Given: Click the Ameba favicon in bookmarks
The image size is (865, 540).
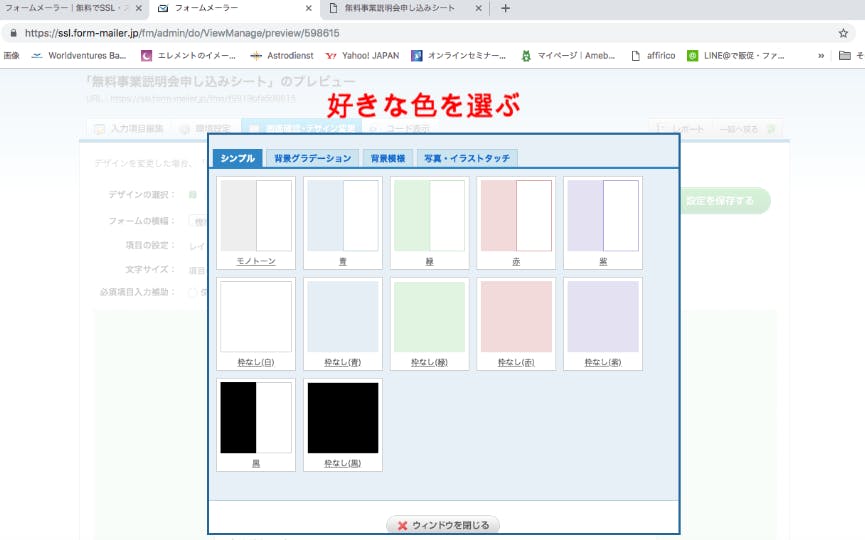Looking at the screenshot, I should pyautogui.click(x=526, y=56).
